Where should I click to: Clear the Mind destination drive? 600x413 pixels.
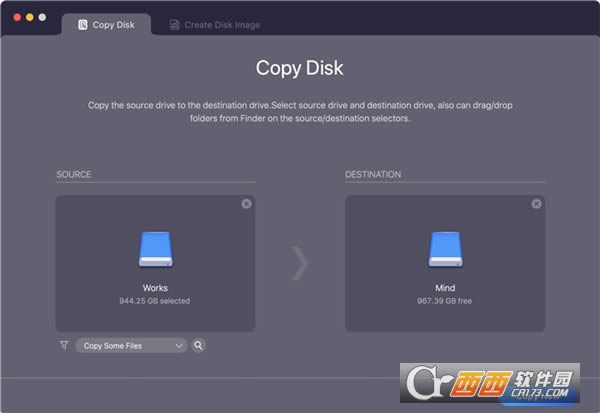click(x=536, y=204)
